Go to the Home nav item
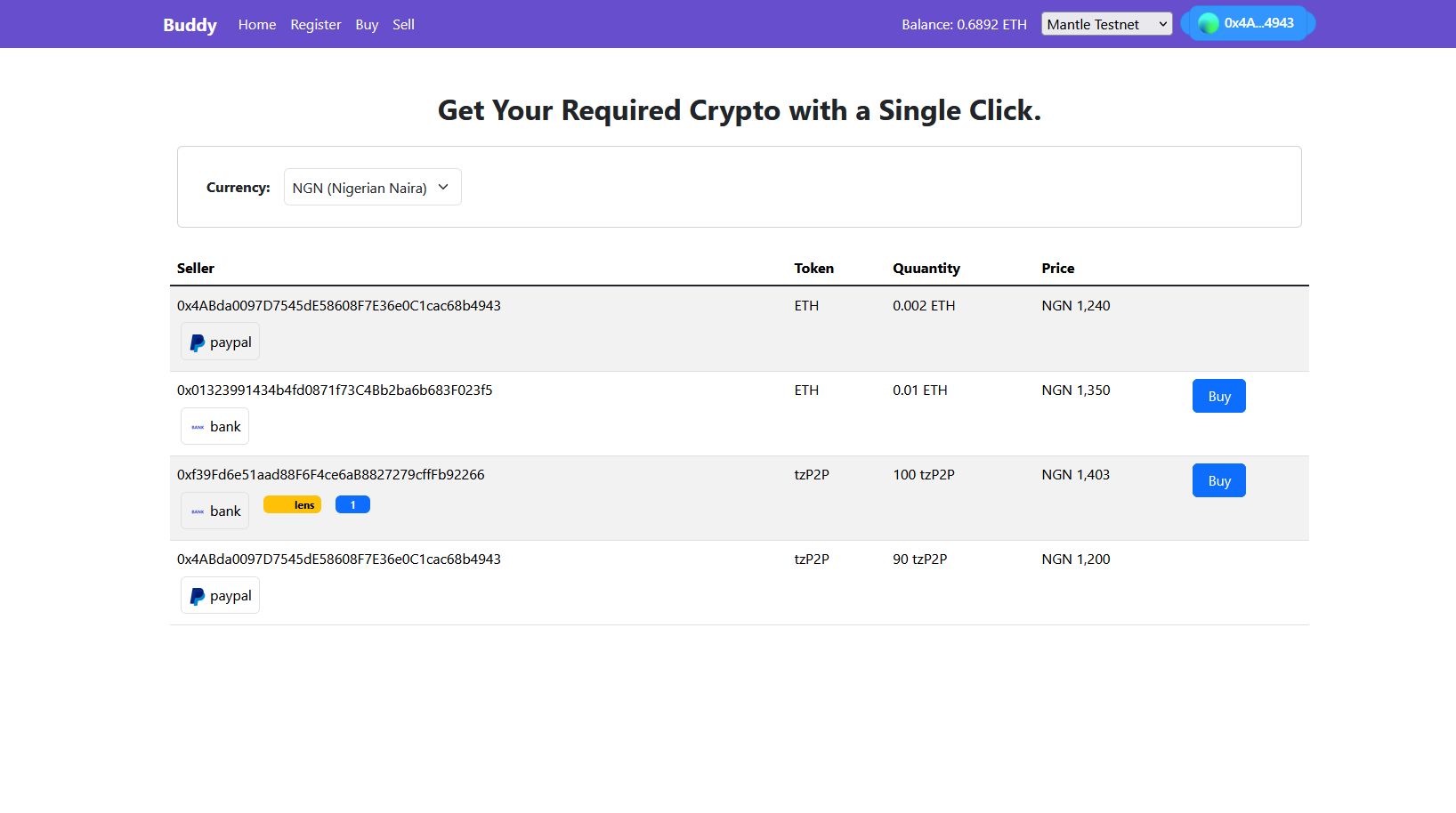The width and height of the screenshot is (1456, 813). point(257,25)
